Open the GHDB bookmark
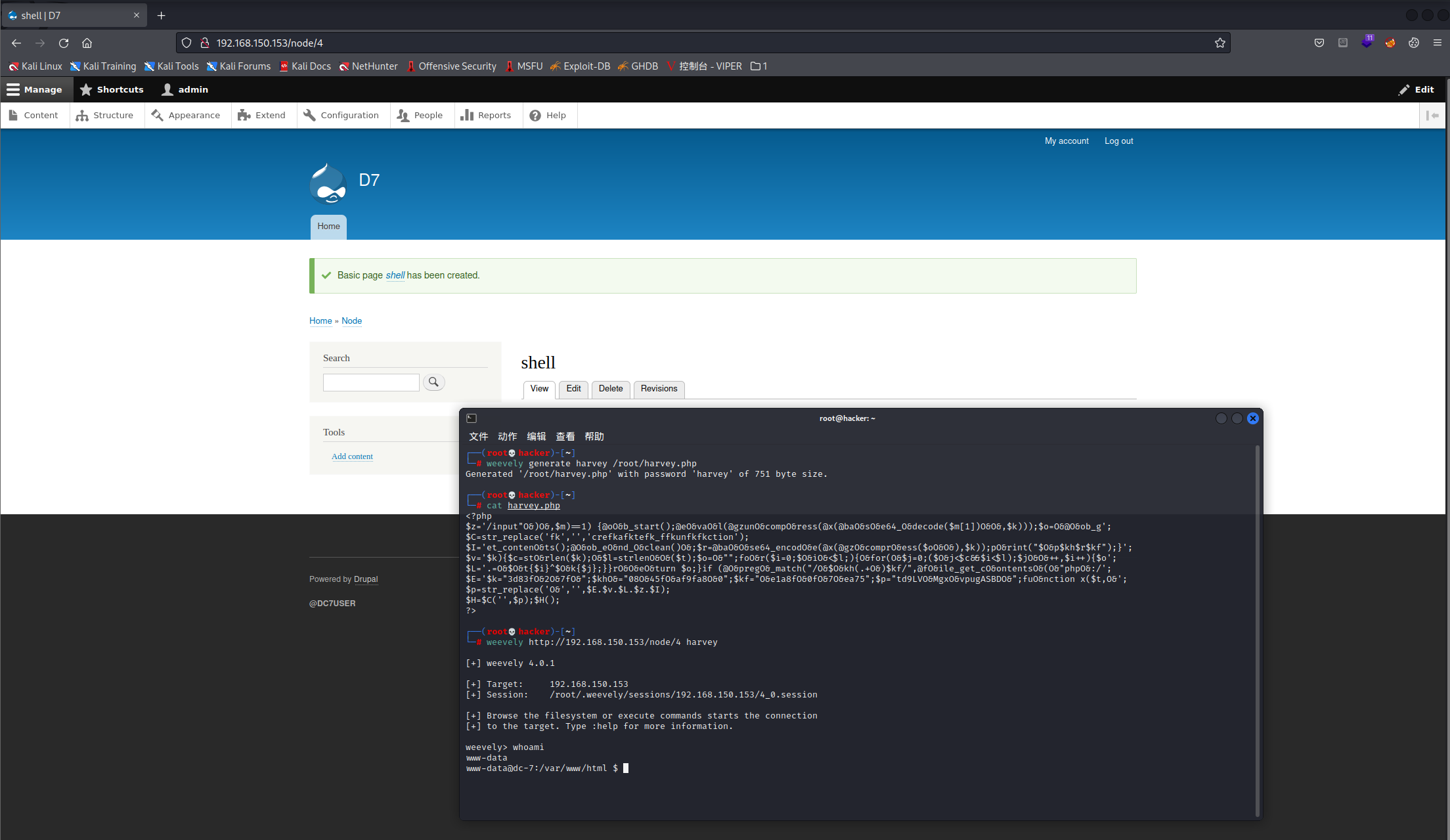1450x840 pixels. (638, 66)
